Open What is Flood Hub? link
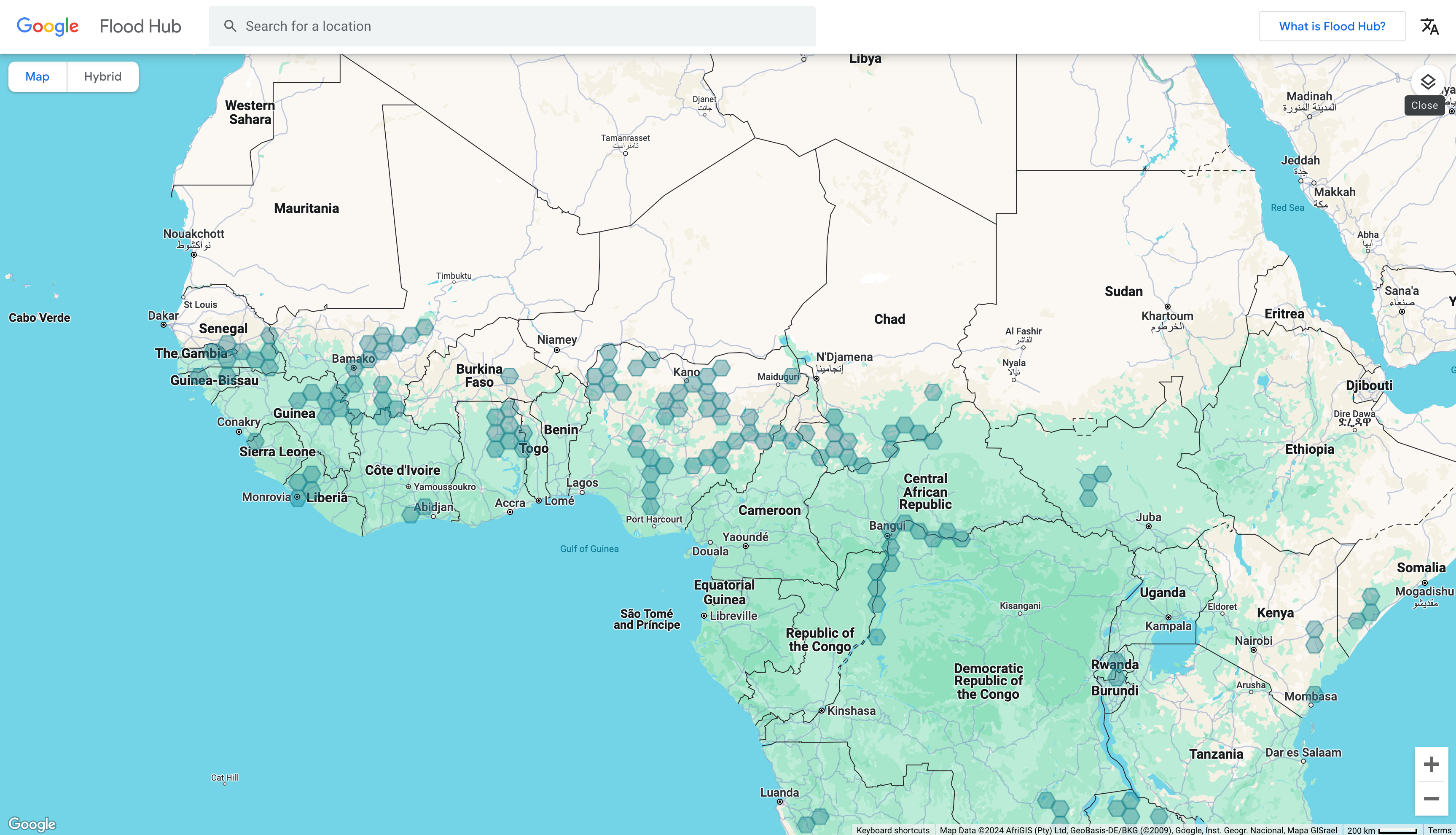This screenshot has height=835, width=1456. click(1332, 27)
